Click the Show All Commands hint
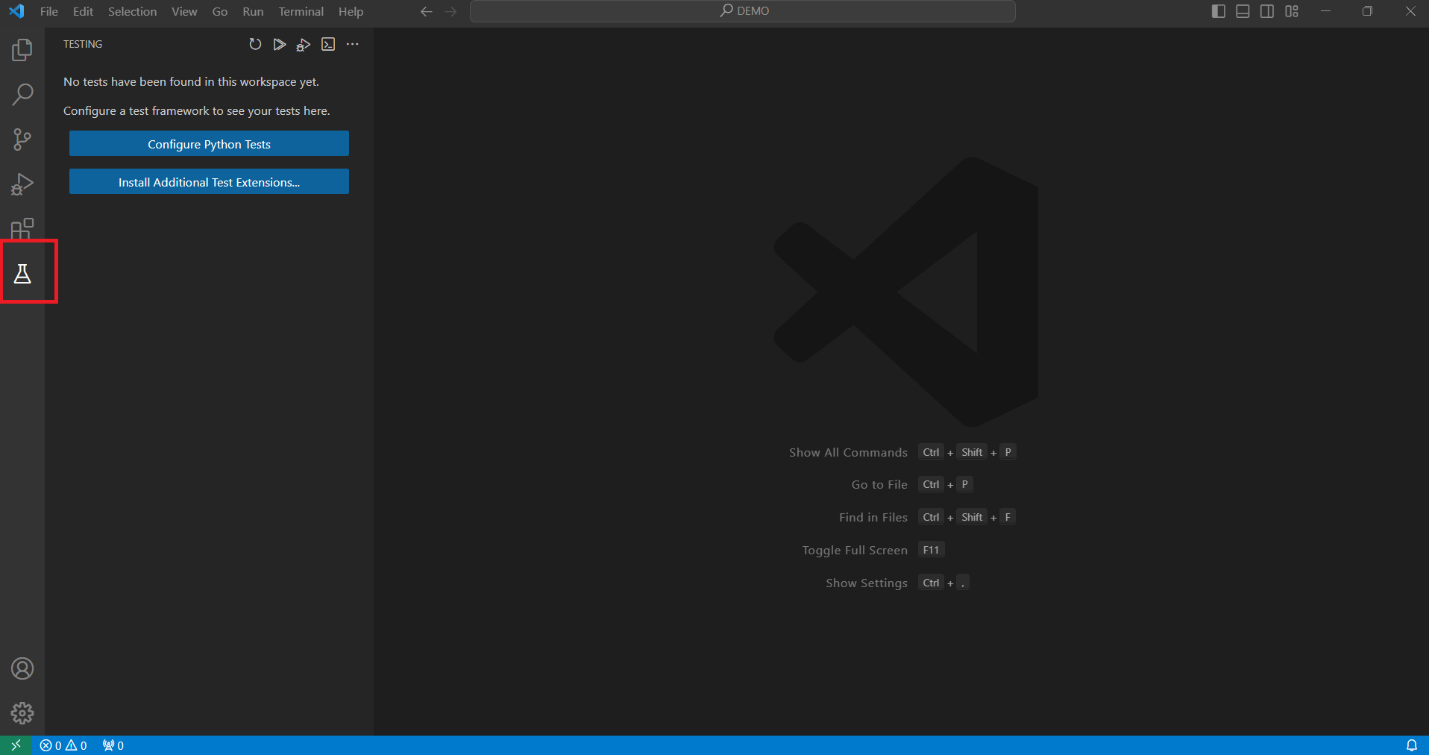 [848, 452]
